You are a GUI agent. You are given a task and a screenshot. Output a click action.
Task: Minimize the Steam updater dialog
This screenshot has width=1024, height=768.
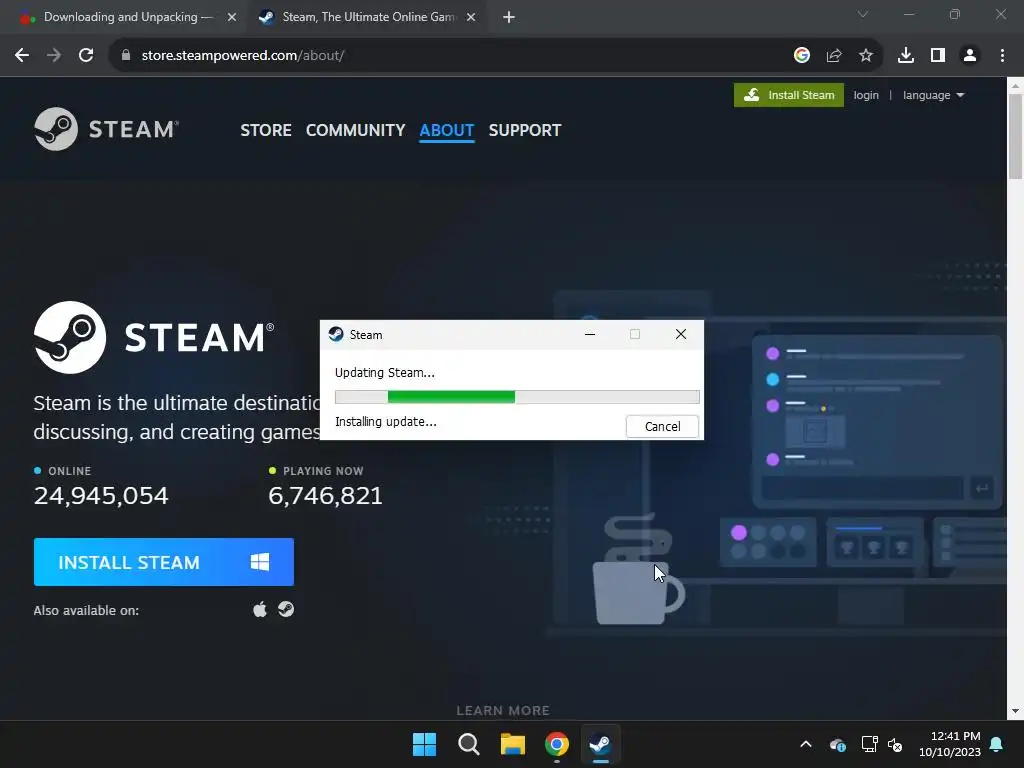[x=590, y=334]
